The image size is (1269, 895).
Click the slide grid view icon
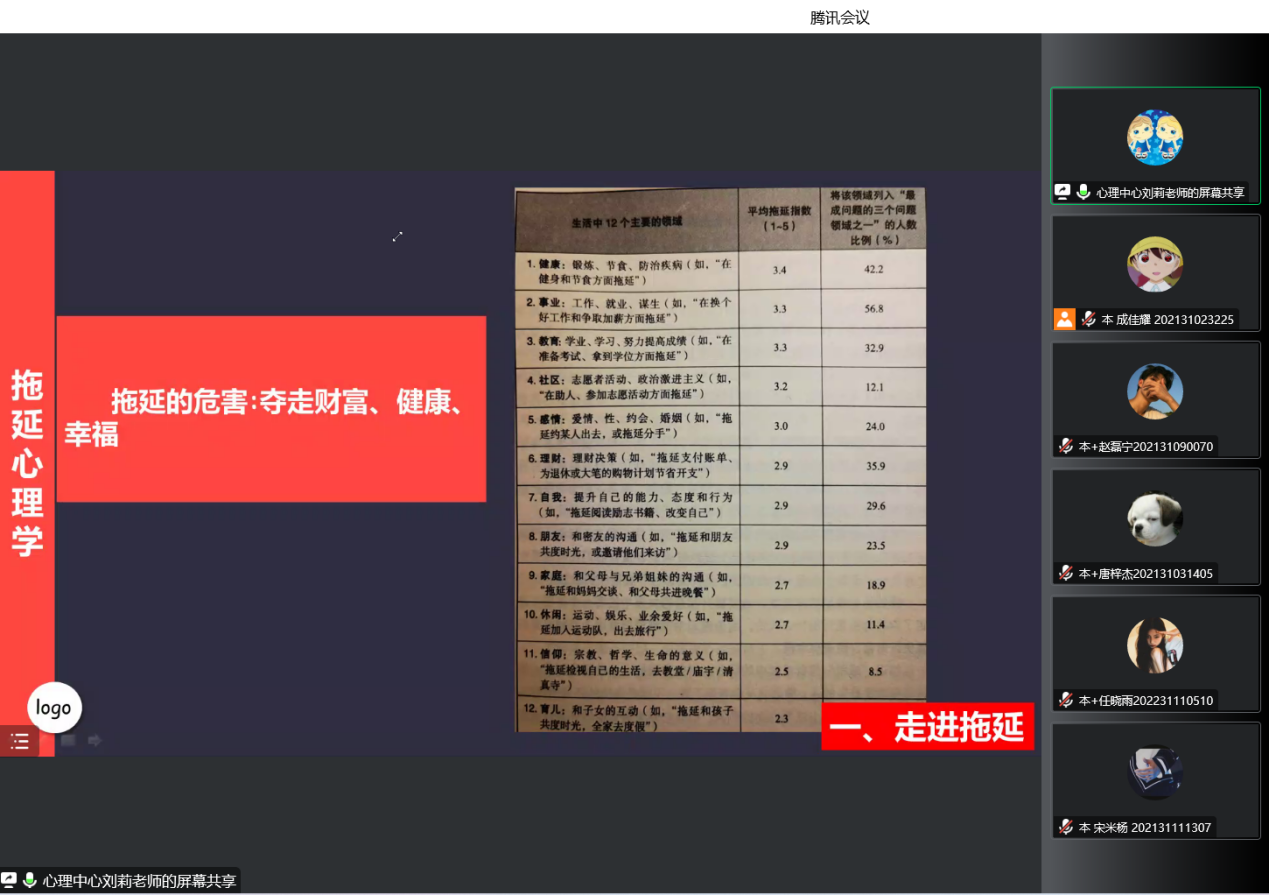(x=68, y=741)
